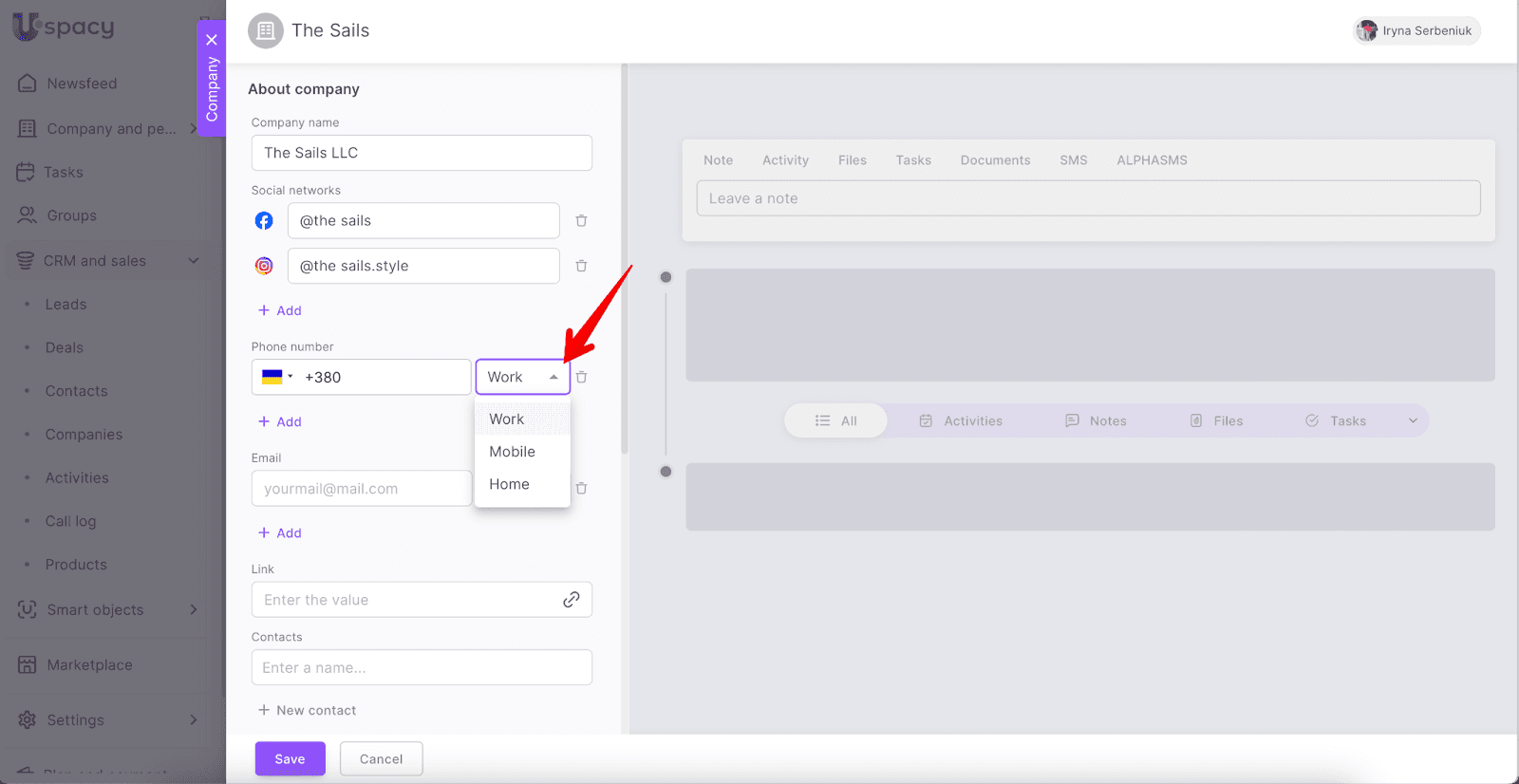Remove the email field with trash icon

coord(581,489)
